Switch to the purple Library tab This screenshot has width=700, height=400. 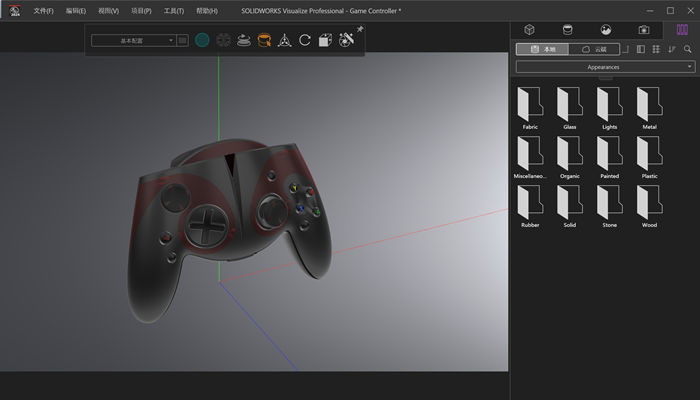[682, 30]
